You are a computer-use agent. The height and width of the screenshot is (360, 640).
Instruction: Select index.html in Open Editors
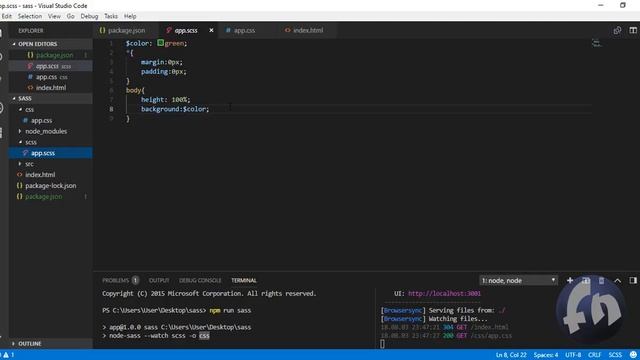click(51, 88)
